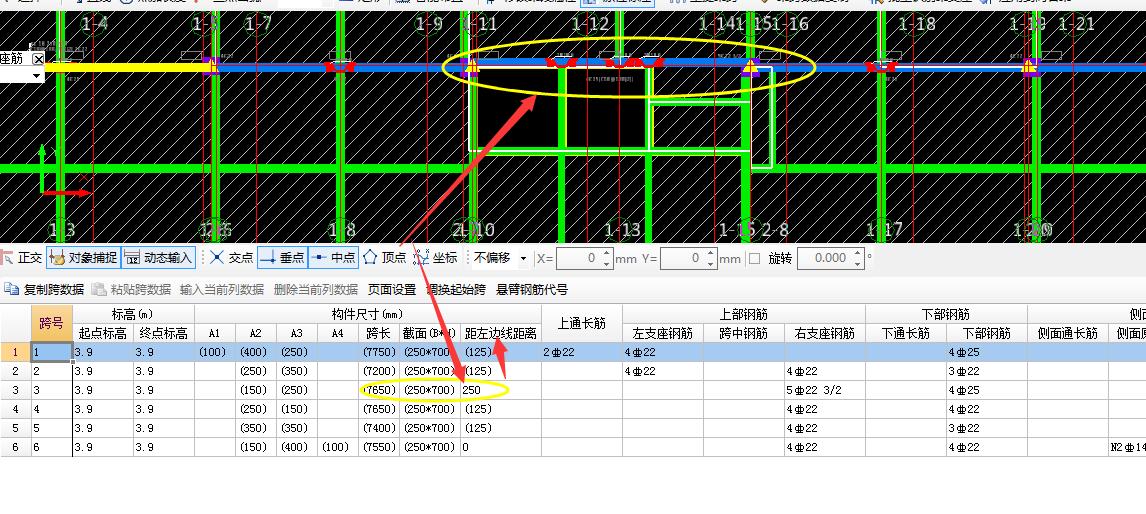This screenshot has height=514, width=1146.
Task: Select row header number 6
Action: tap(15, 447)
